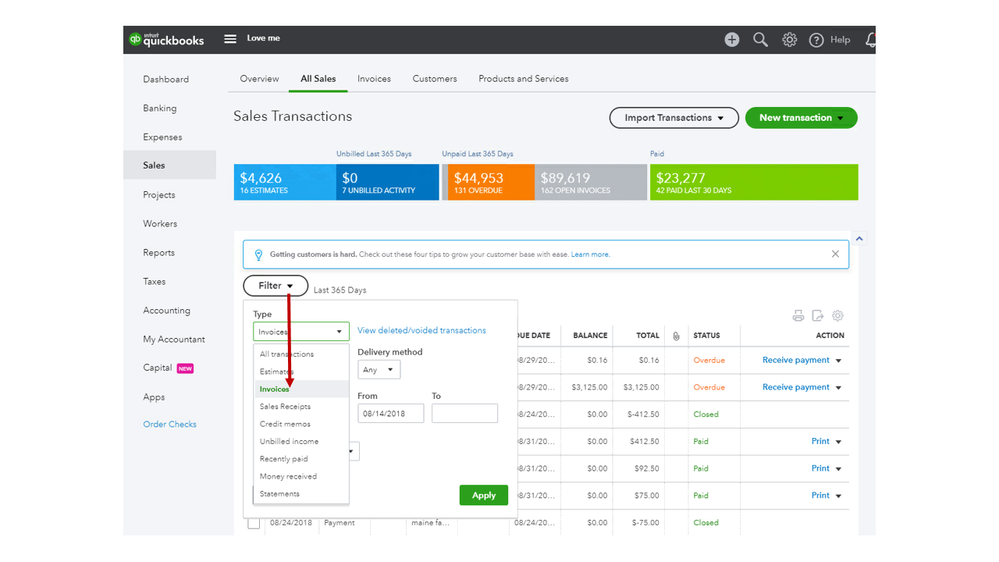Click the print list icon
The width and height of the screenshot is (999, 562).
[x=798, y=315]
